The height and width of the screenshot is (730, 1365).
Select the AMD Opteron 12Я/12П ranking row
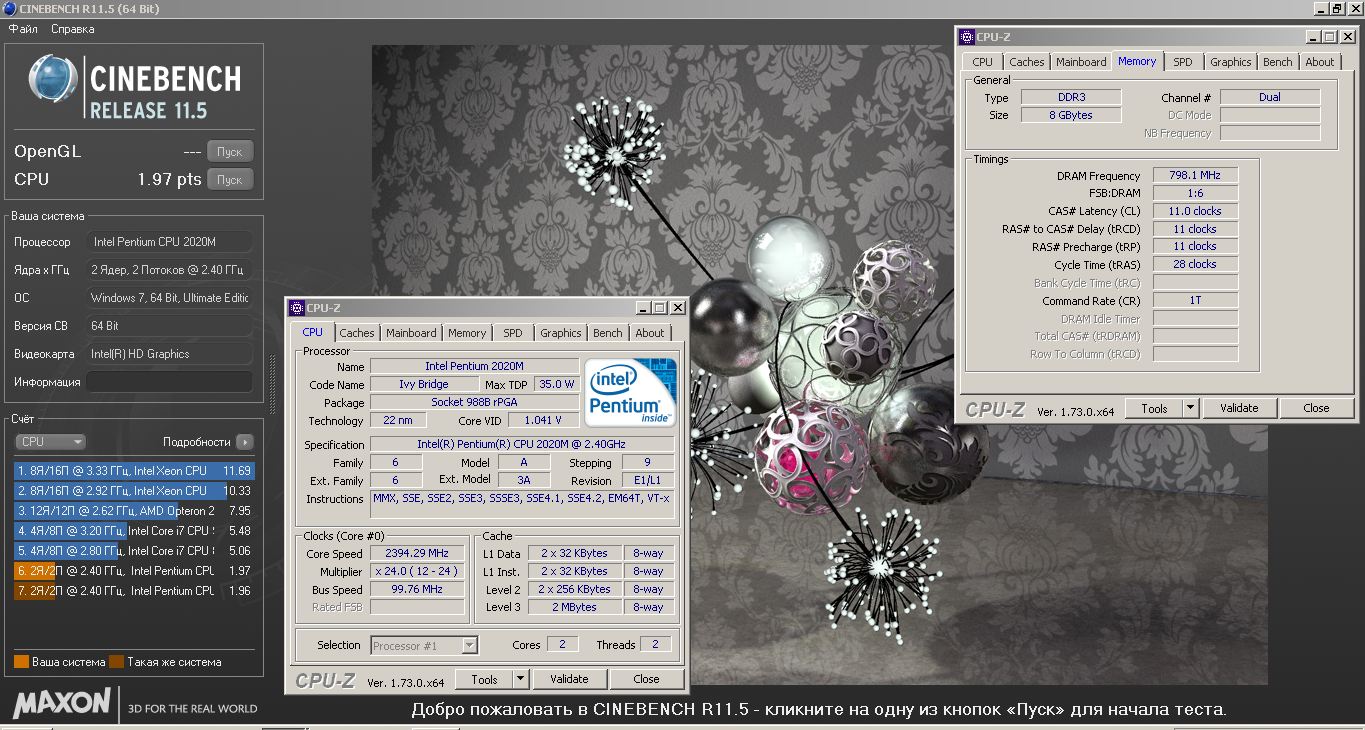click(x=134, y=510)
